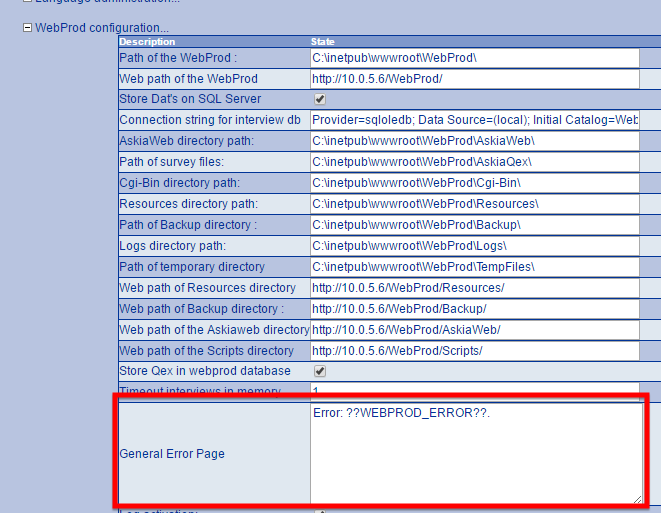Grab the General Error Page textarea resize handle
Viewport: 661px width, 513px height.
click(637, 499)
